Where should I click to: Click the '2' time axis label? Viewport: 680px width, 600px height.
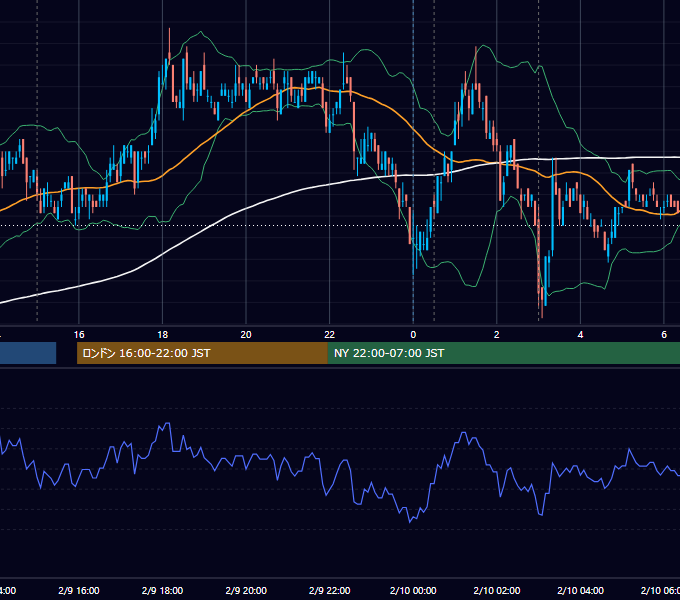click(497, 335)
